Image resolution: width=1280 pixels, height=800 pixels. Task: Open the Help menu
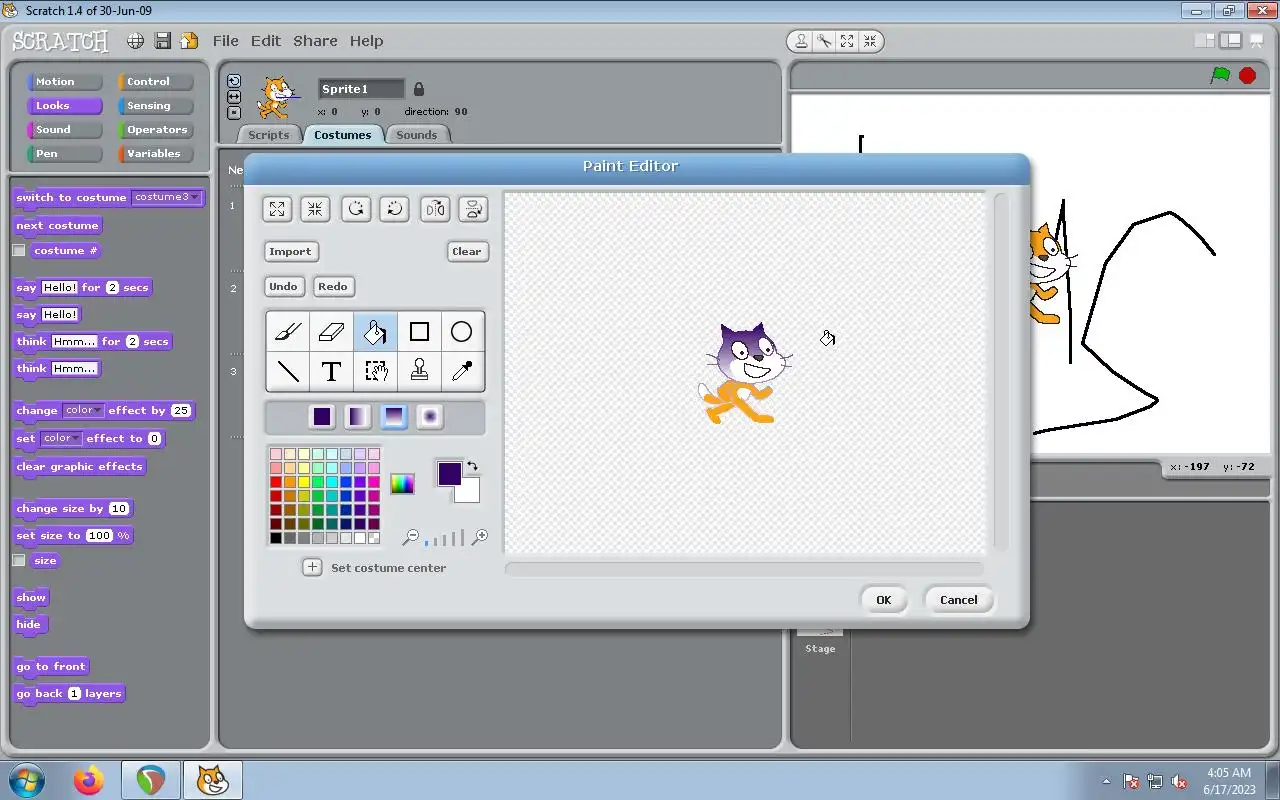(366, 41)
